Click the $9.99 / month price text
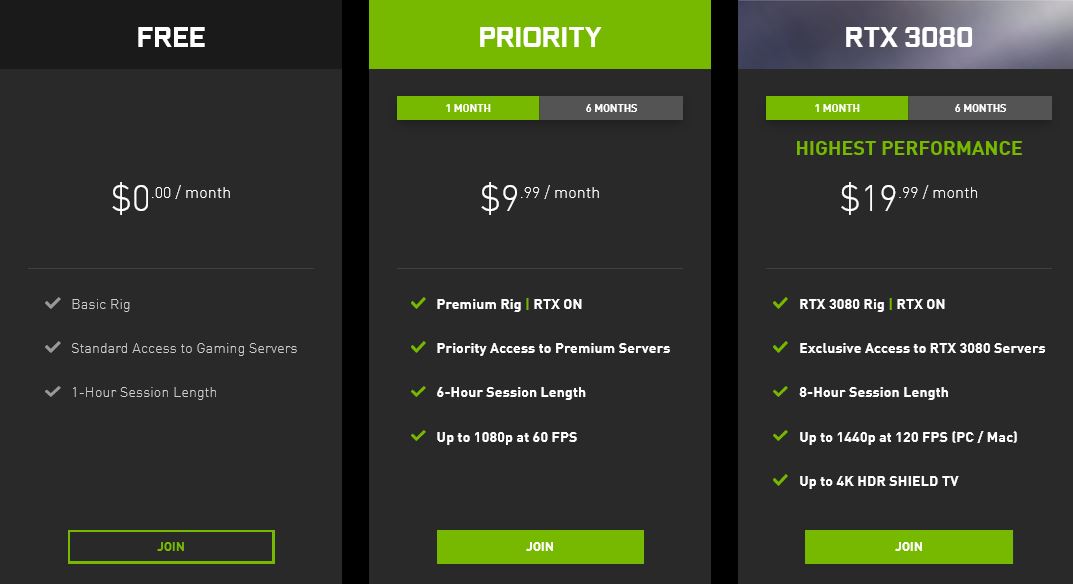The height and width of the screenshot is (584, 1073). coord(540,197)
